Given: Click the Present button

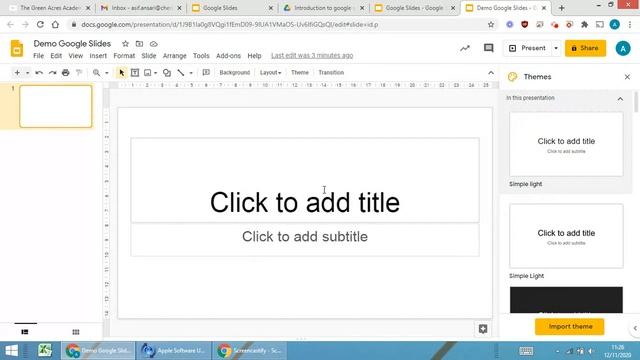Looking at the screenshot, I should (x=527, y=48).
